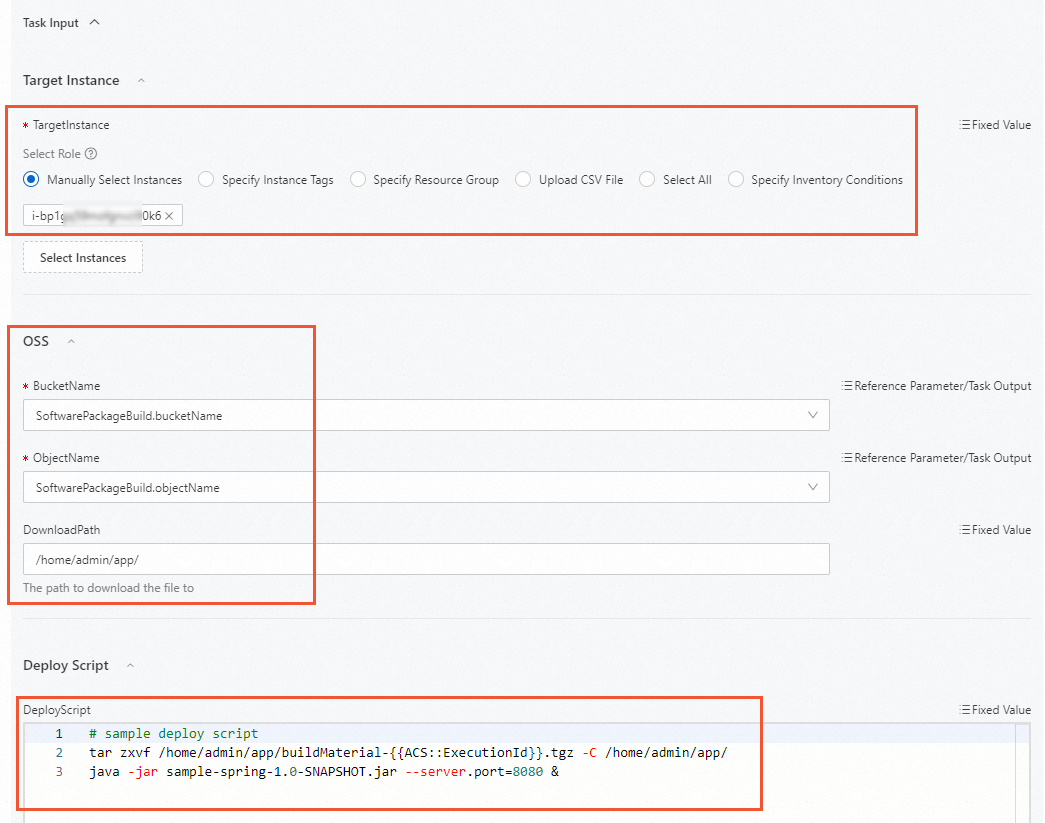Collapse the OSS section chevron
Viewport: 1045px width, 823px height.
[x=71, y=341]
